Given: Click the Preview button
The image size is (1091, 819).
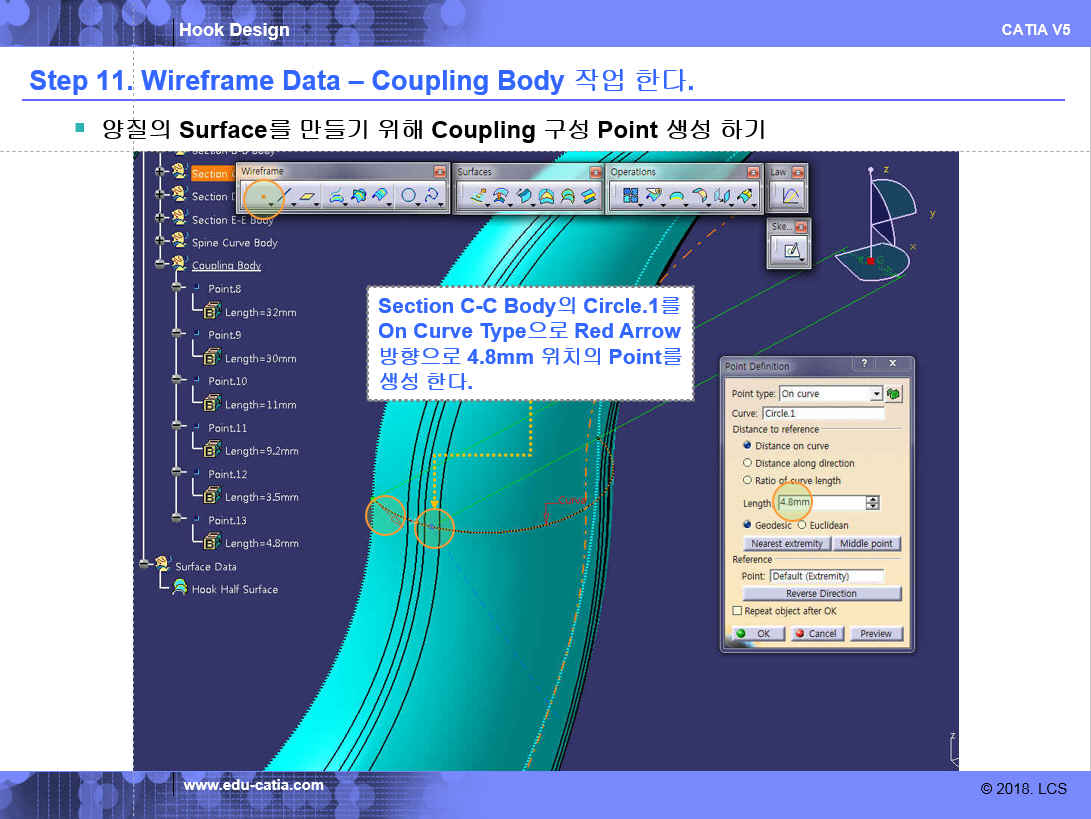Looking at the screenshot, I should point(875,634).
